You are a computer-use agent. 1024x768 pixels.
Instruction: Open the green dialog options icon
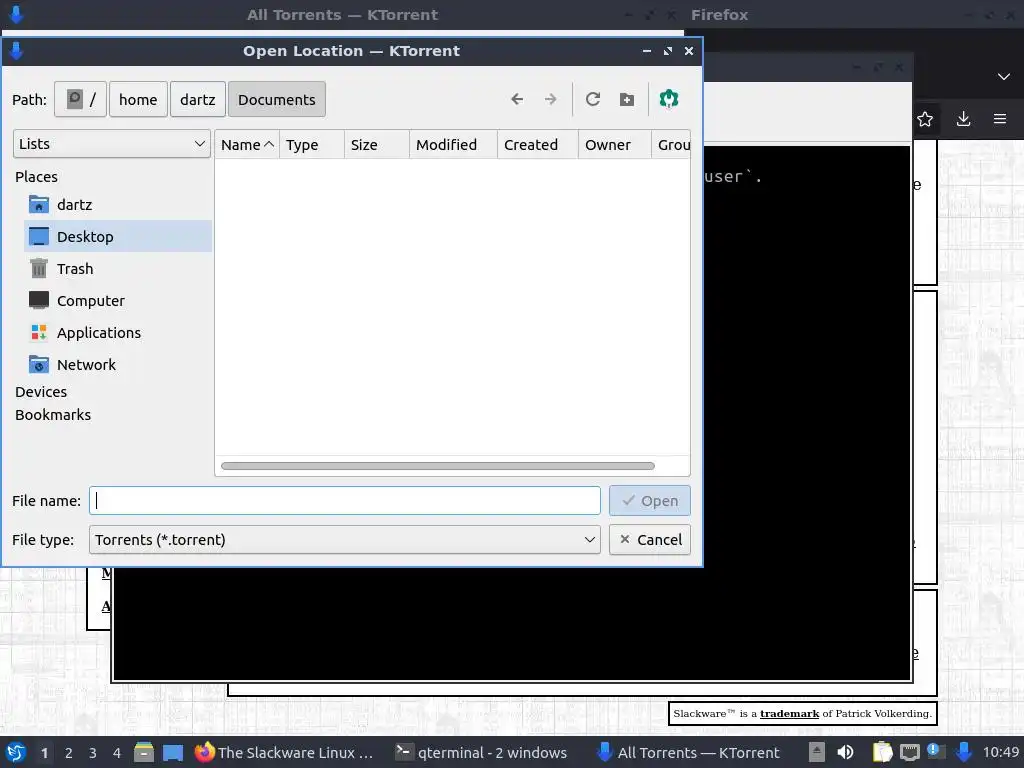[669, 99]
